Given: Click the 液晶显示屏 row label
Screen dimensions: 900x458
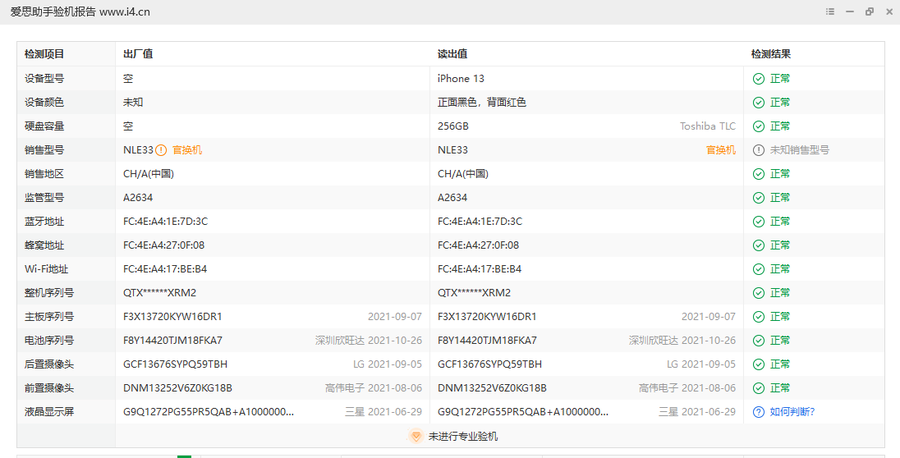Looking at the screenshot, I should [x=49, y=412].
